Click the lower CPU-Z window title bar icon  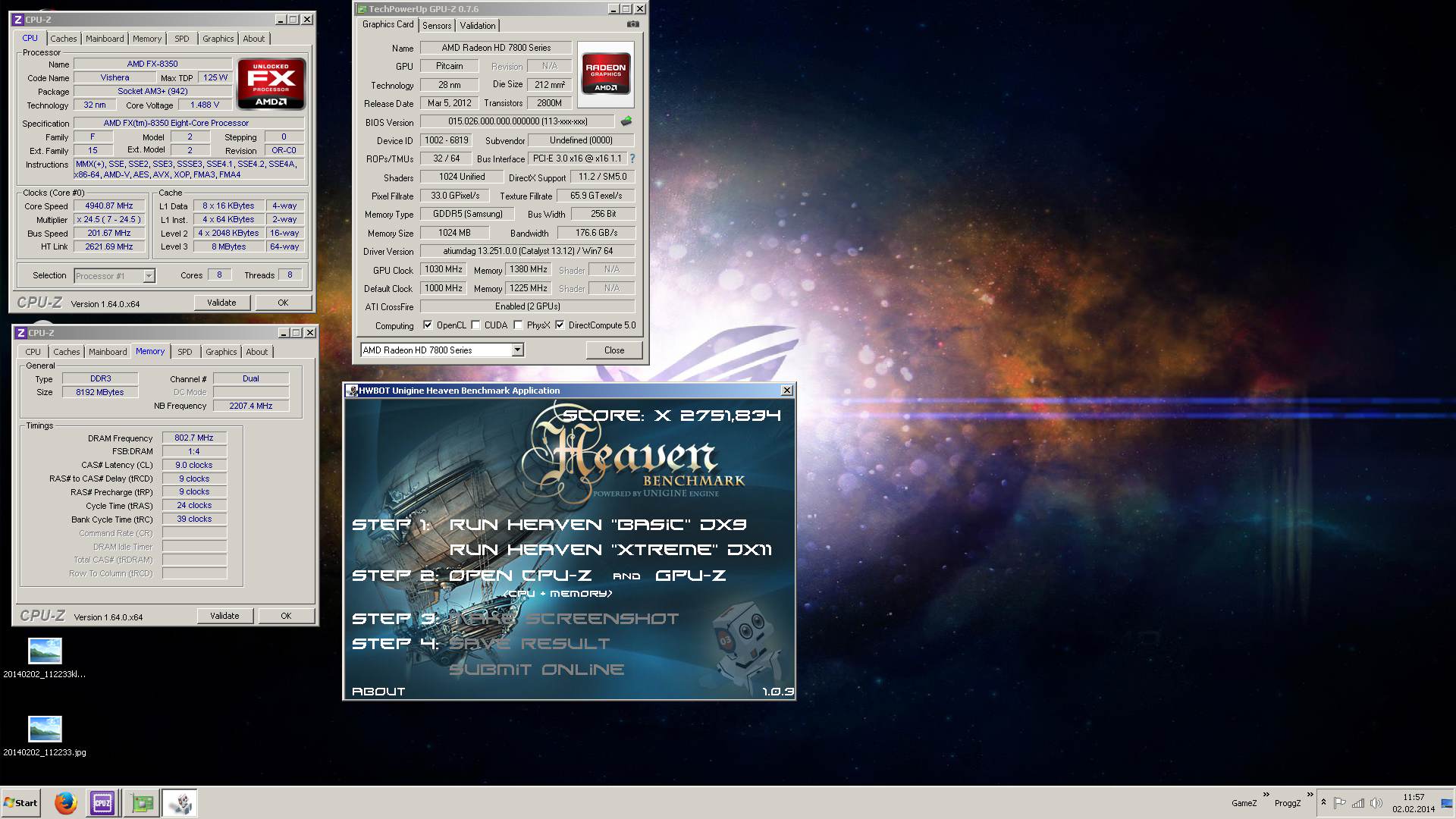click(21, 332)
